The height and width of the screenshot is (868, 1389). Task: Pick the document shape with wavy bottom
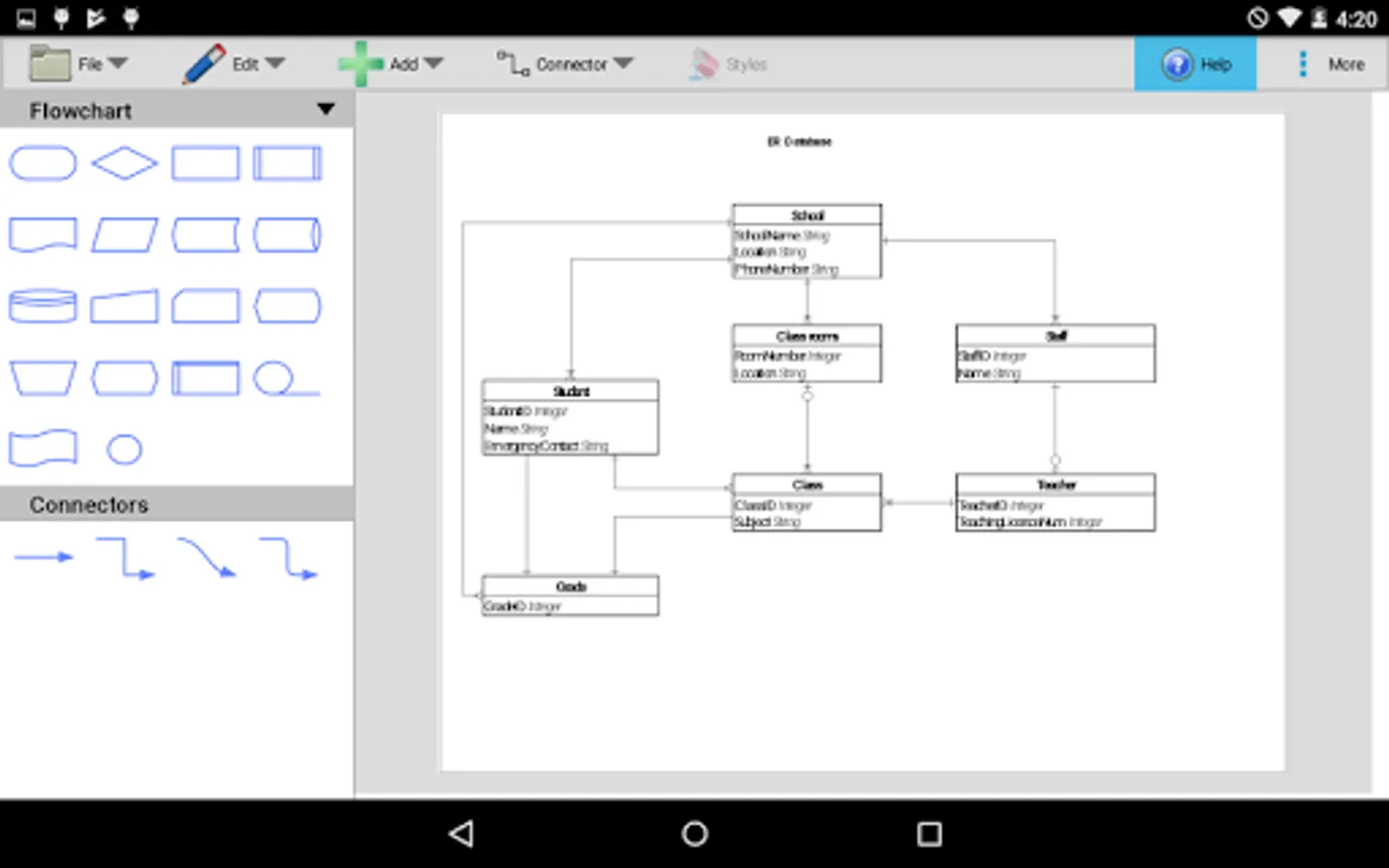(x=42, y=235)
